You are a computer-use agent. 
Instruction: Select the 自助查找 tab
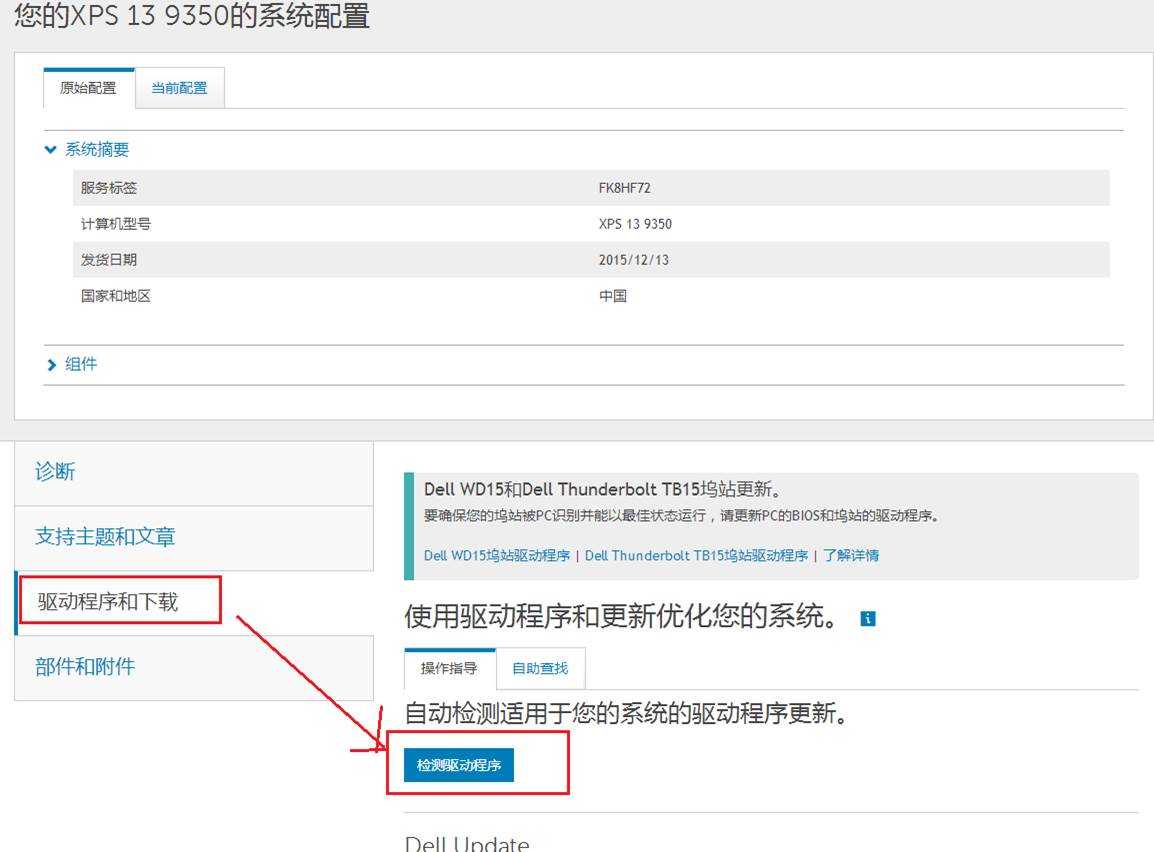click(x=540, y=668)
